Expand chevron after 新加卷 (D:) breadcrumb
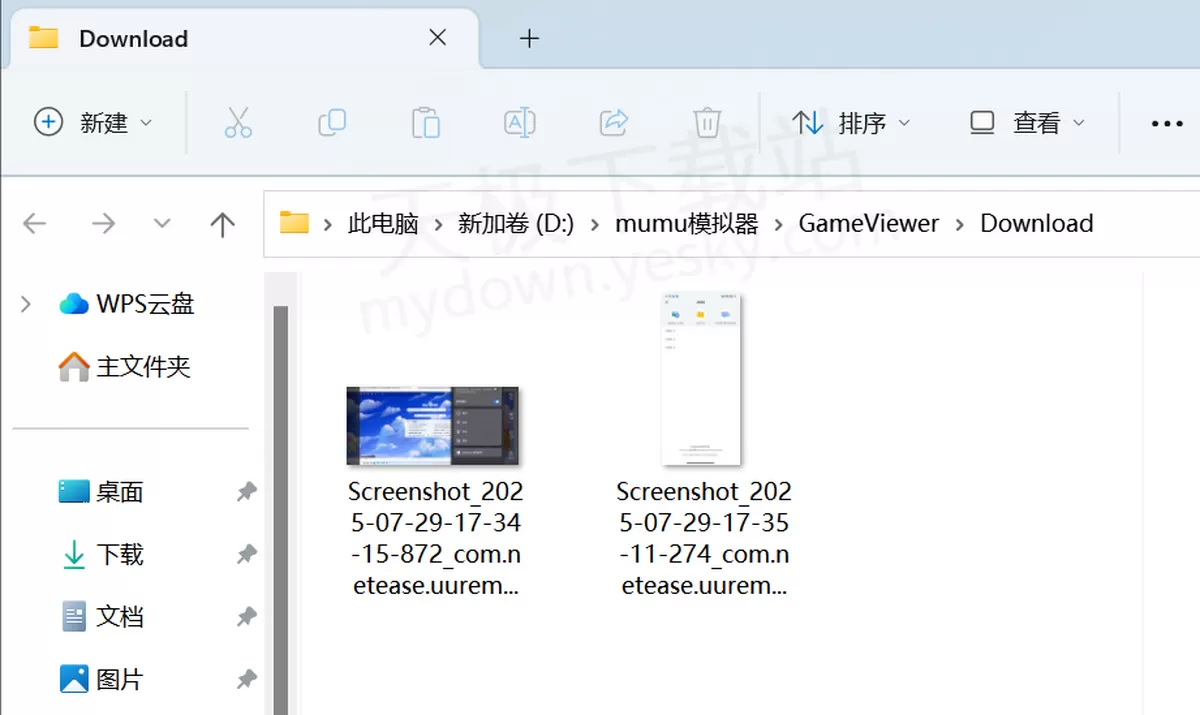Screen dimensions: 1200x715 tap(594, 224)
